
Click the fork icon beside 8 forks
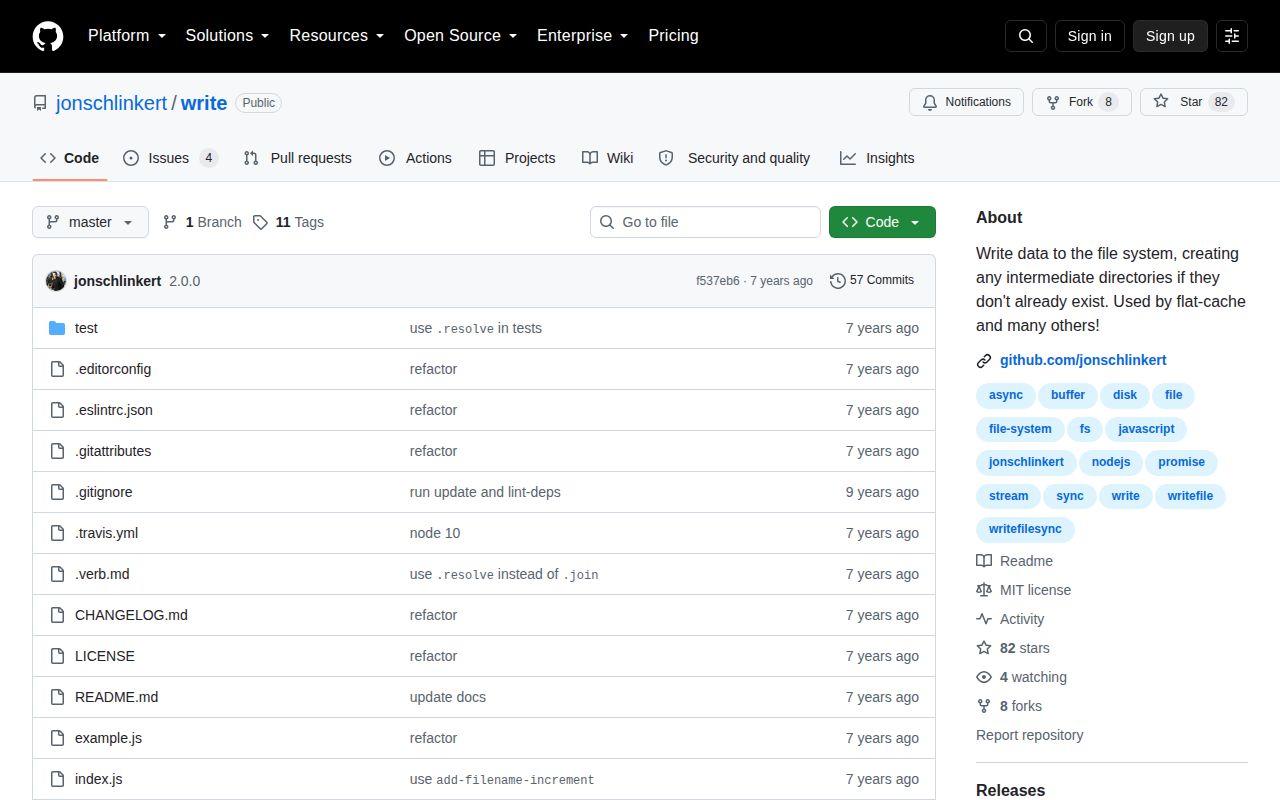pos(984,706)
